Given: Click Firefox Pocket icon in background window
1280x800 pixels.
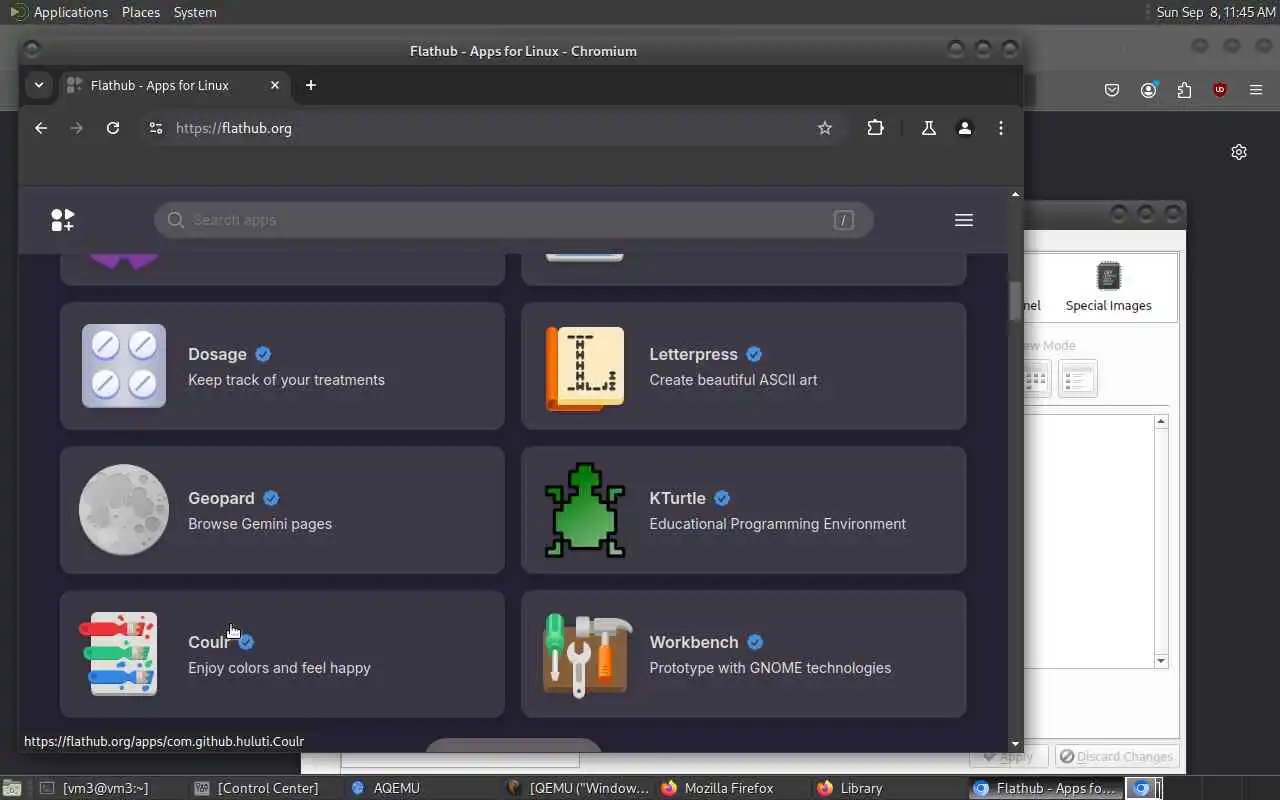Looking at the screenshot, I should pyautogui.click(x=1112, y=90).
